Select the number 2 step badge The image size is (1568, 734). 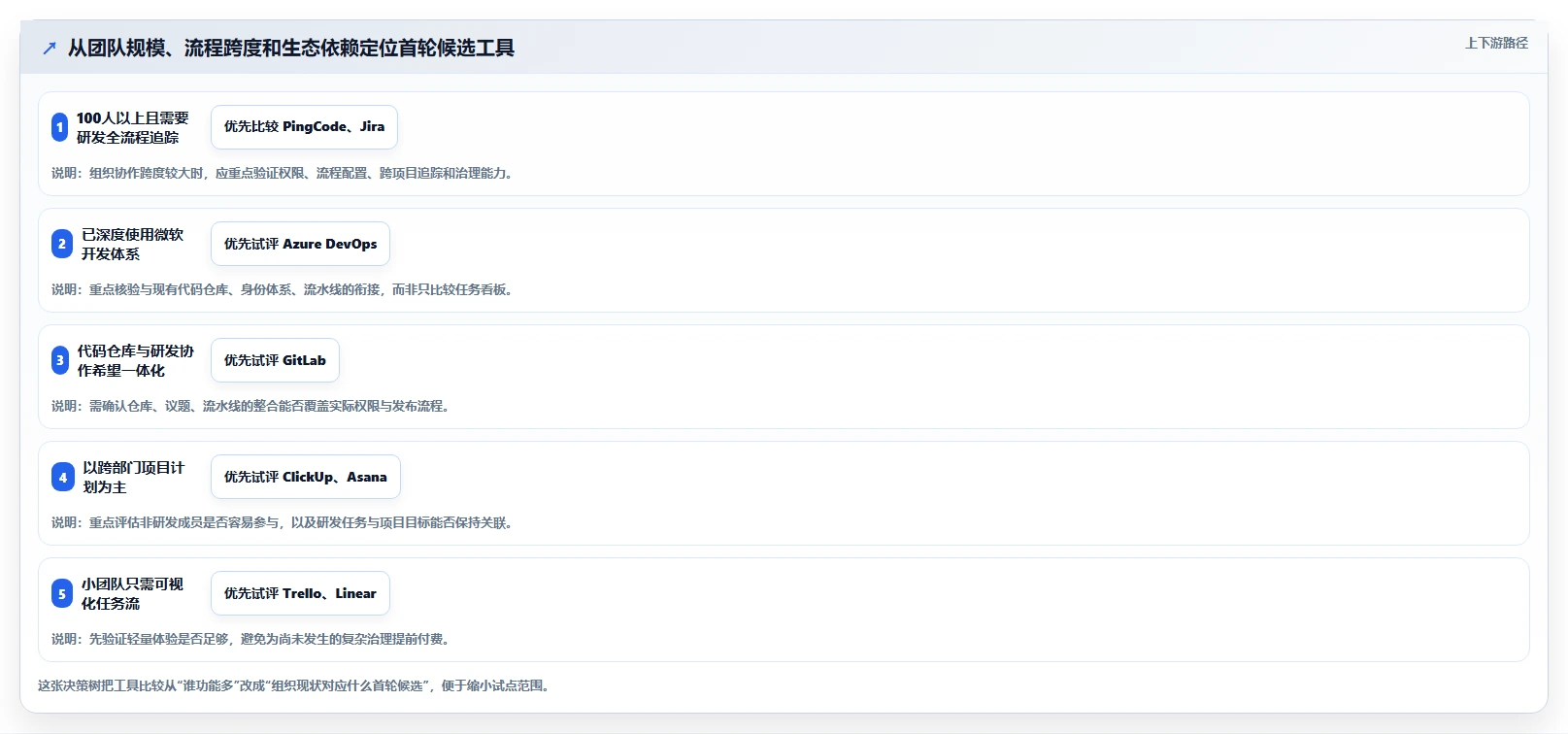62,244
